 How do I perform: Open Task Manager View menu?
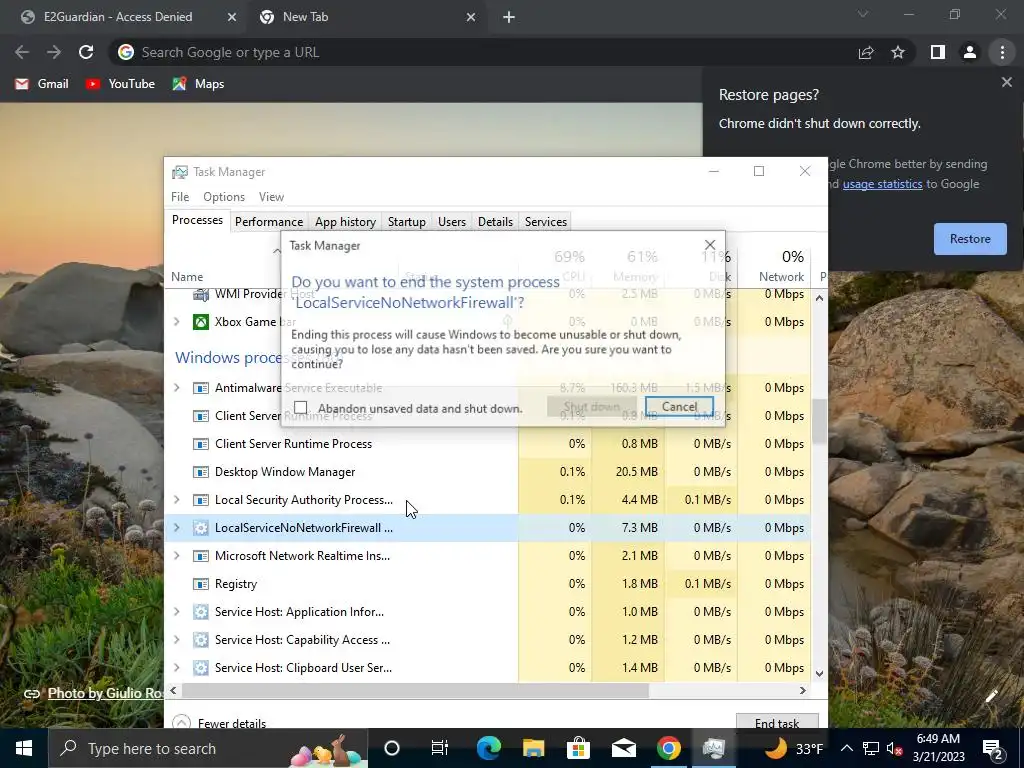pyautogui.click(x=271, y=197)
